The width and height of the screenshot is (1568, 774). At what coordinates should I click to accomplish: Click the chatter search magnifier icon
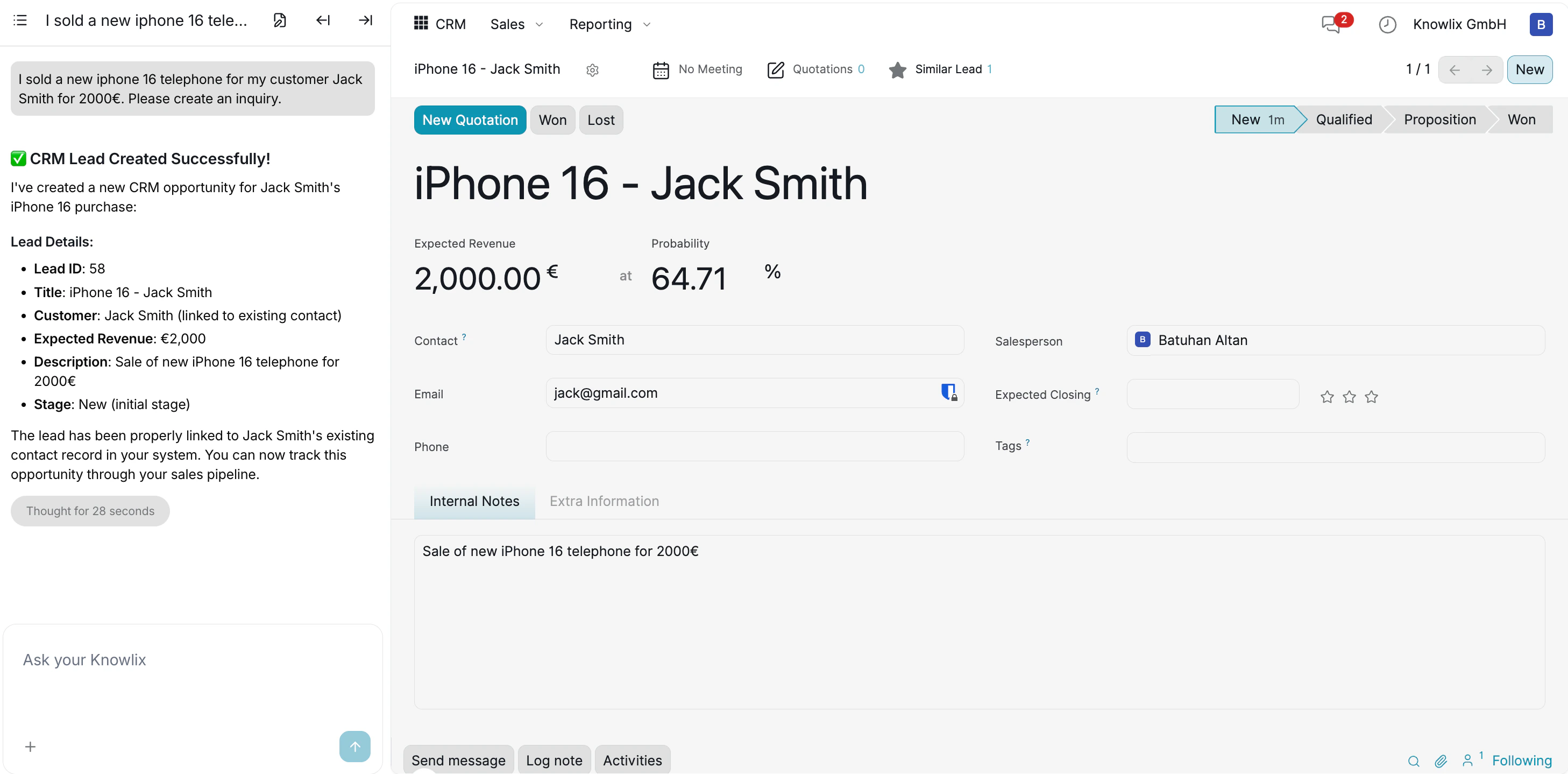click(x=1414, y=761)
